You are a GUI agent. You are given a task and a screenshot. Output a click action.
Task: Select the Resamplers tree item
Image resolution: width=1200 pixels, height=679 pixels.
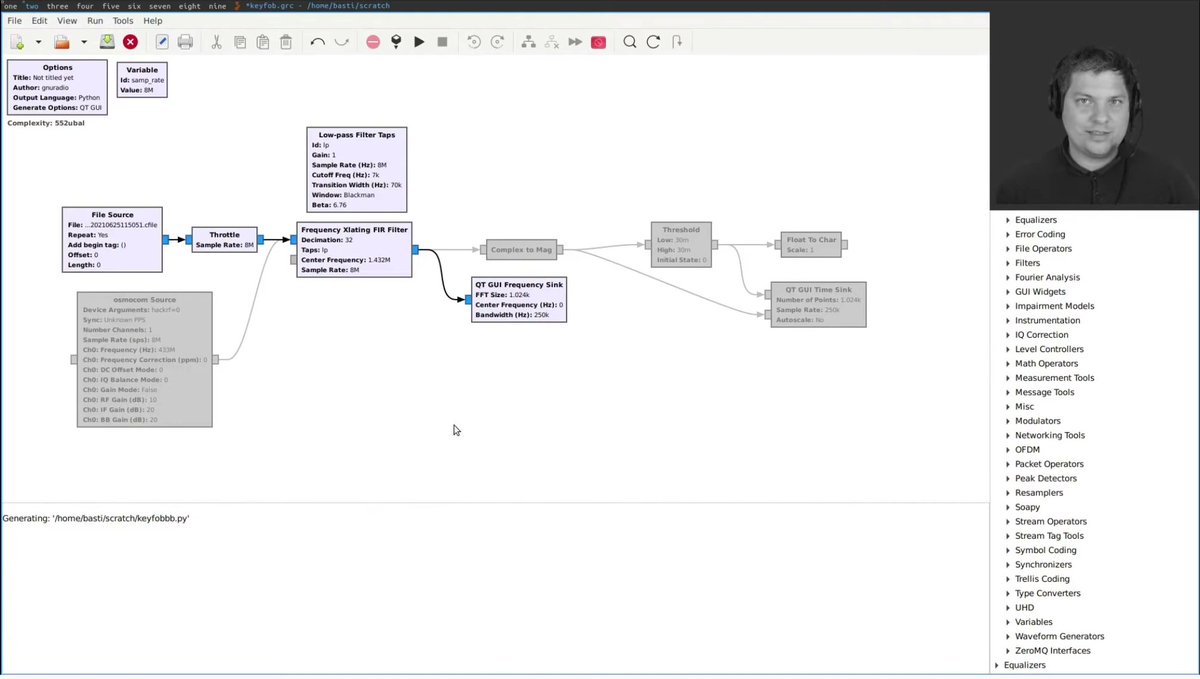click(x=1039, y=493)
